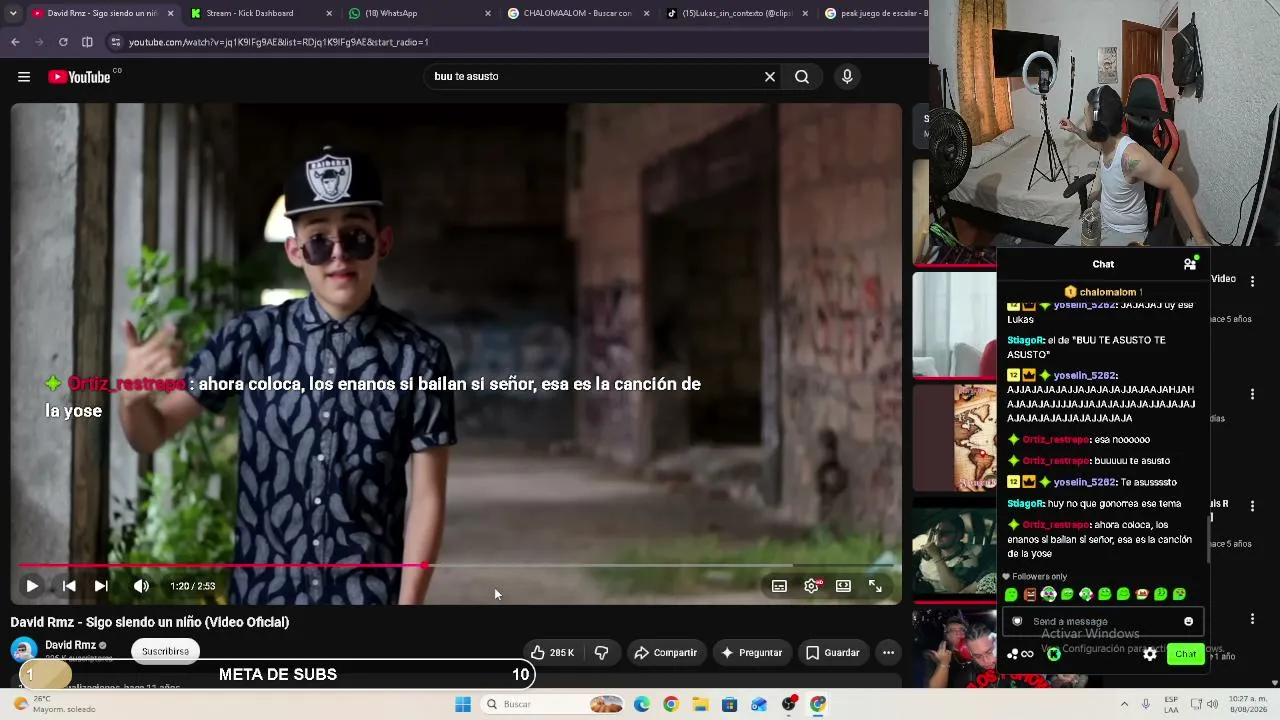The height and width of the screenshot is (720, 1280).
Task: Toggle the browser side panel icon
Action: (x=87, y=42)
